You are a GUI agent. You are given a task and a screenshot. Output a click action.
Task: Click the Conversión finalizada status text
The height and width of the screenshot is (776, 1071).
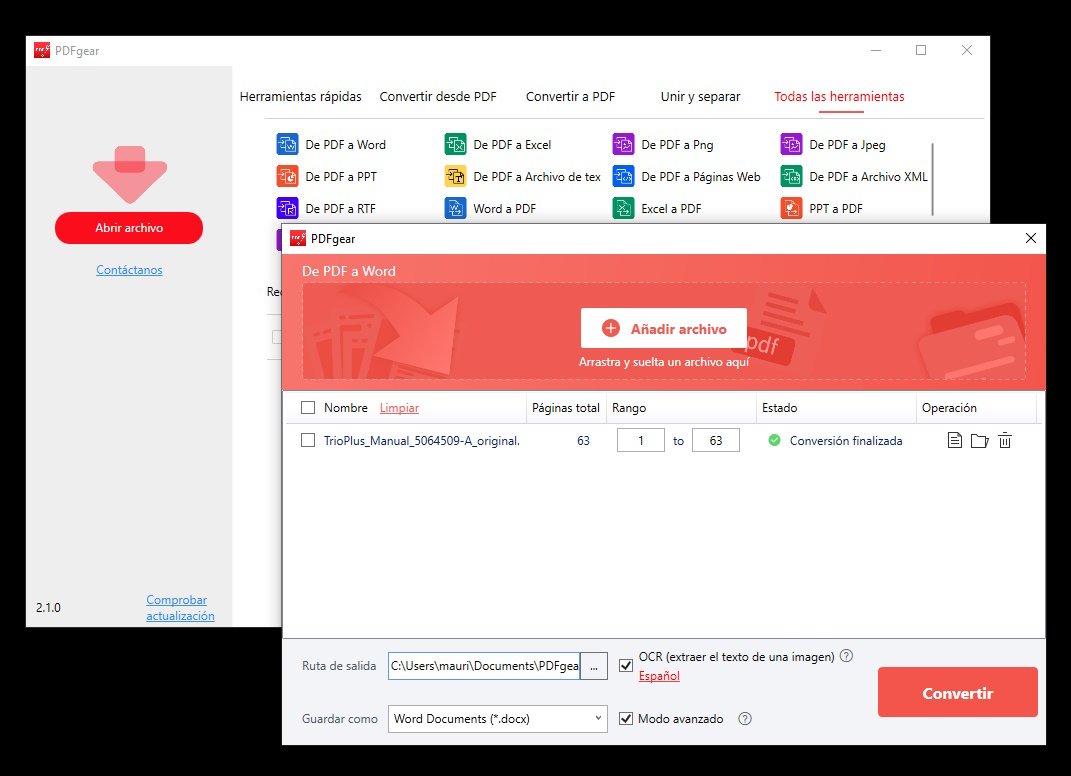[846, 441]
